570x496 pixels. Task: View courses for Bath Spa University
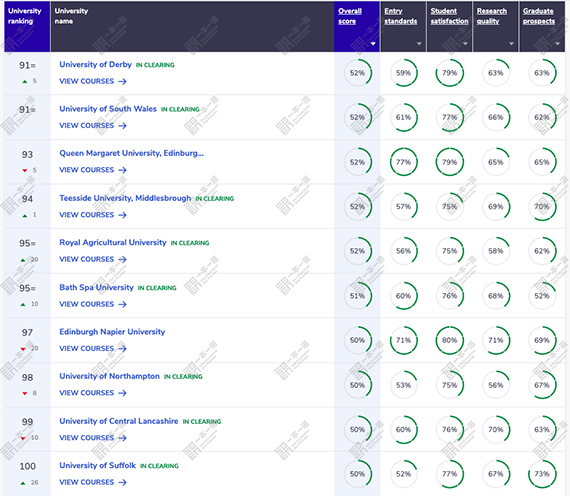pyautogui.click(x=93, y=304)
